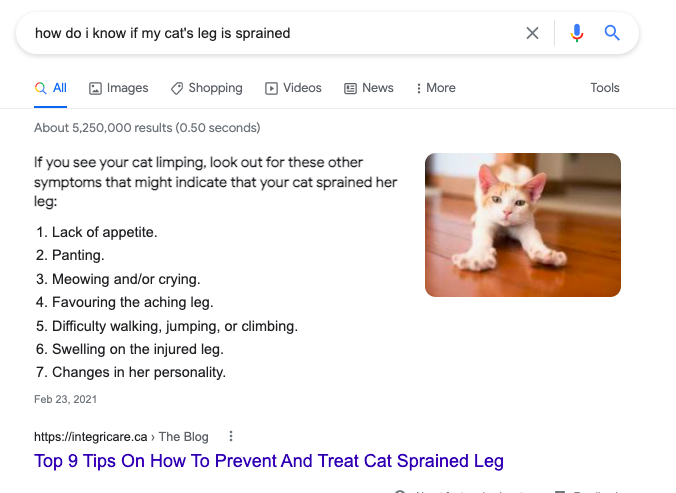Click the tag icon of the Shopping tab
Screen dimensions: 676x493
(x=177, y=88)
